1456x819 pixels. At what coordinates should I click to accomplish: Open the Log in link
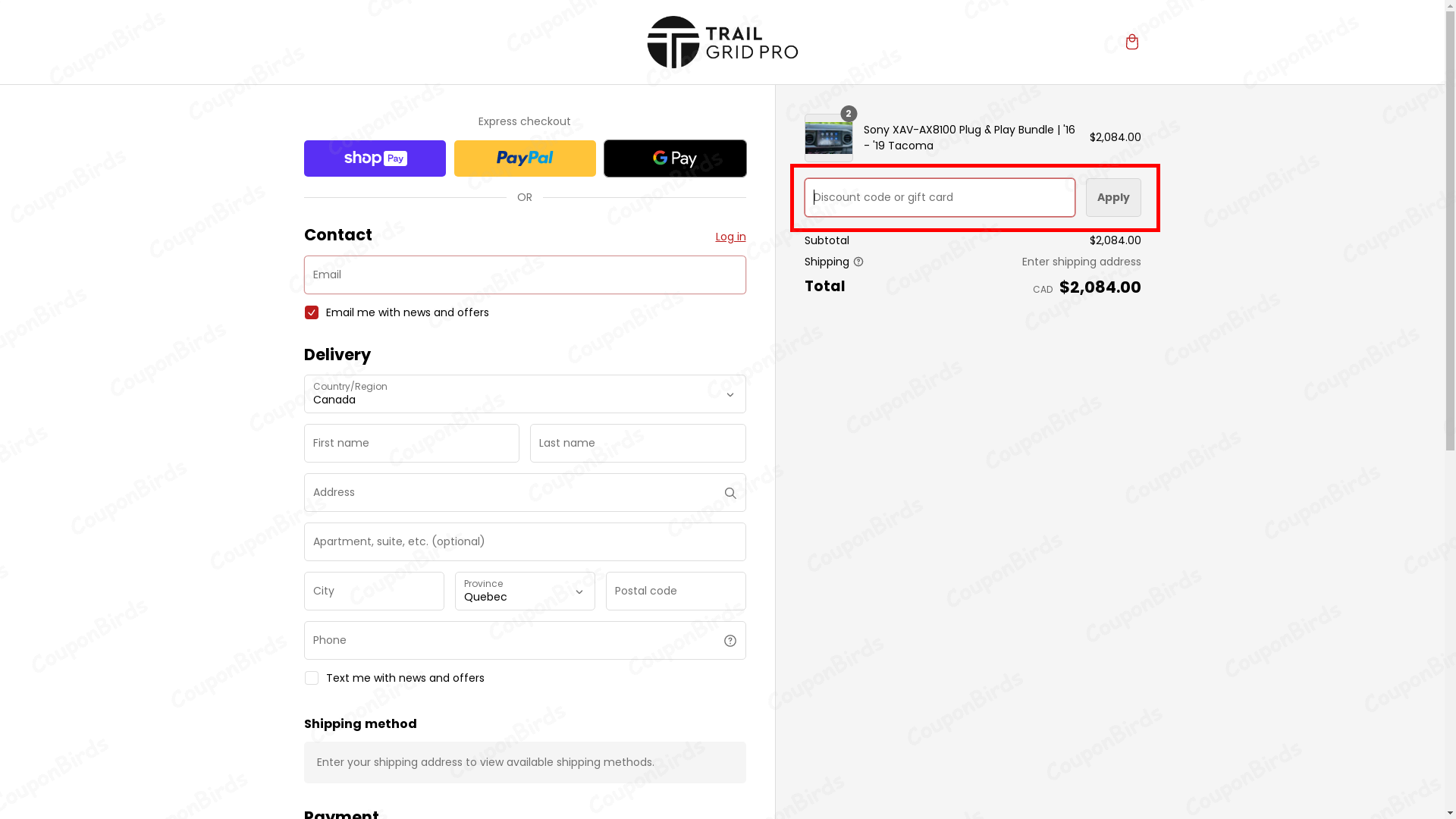click(x=730, y=237)
